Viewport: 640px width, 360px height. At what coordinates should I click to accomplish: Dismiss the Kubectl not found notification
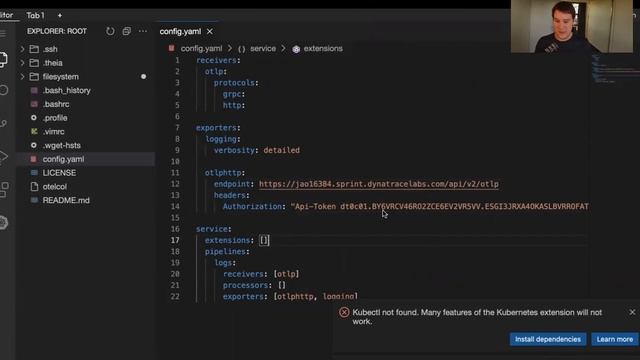click(x=632, y=312)
